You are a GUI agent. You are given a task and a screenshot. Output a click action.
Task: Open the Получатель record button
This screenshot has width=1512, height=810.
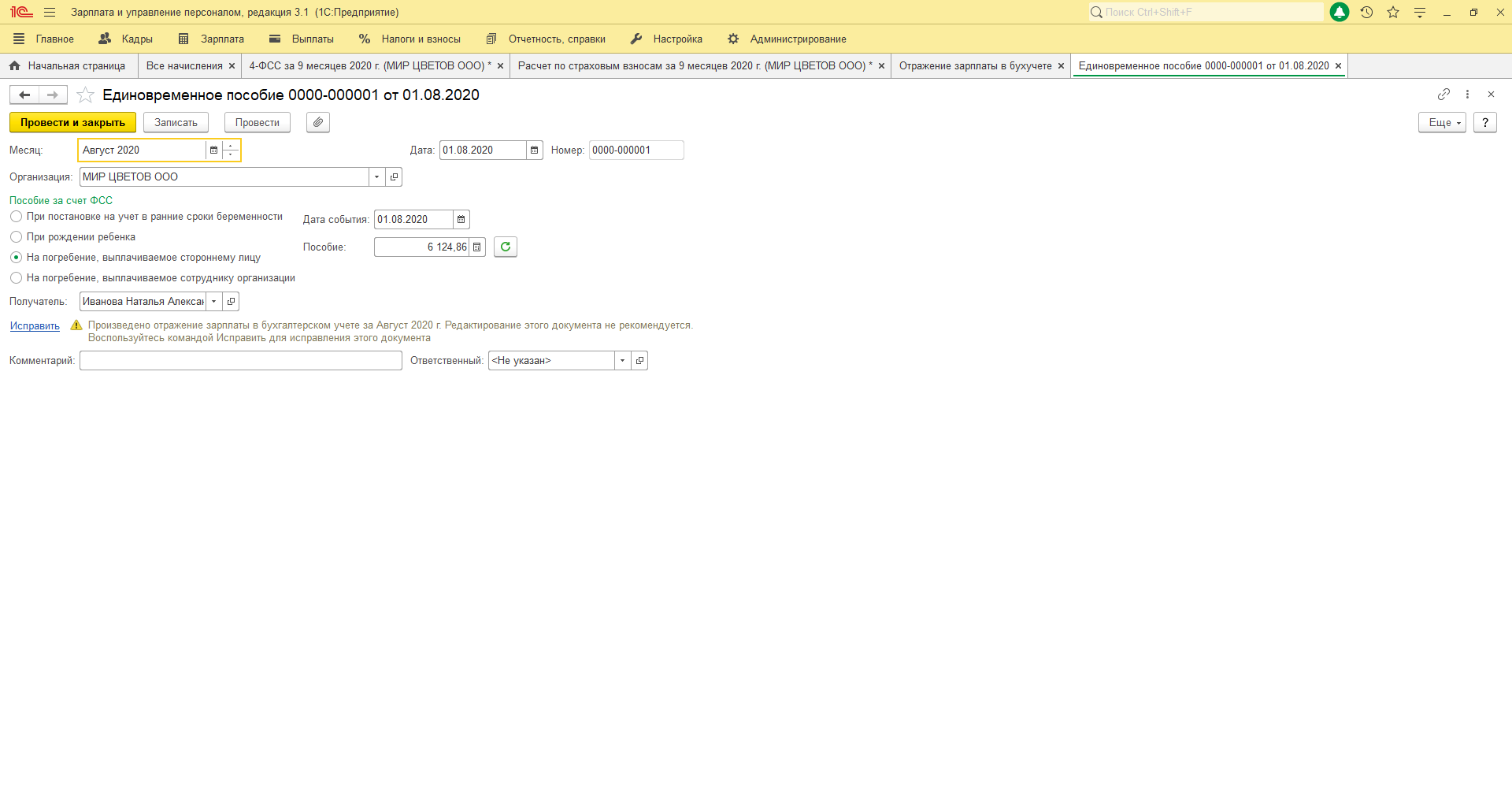coord(231,302)
